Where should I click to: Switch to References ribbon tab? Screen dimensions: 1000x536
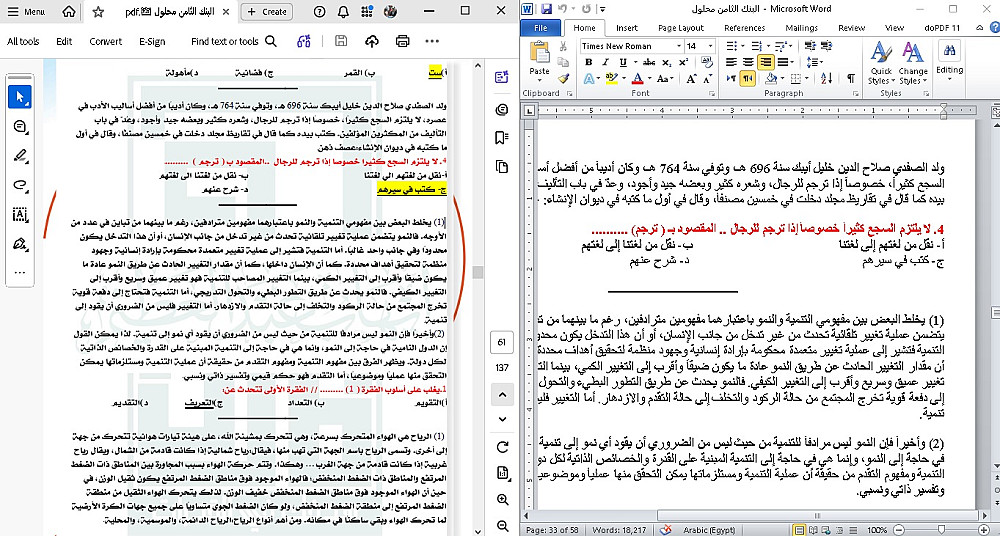(x=744, y=28)
